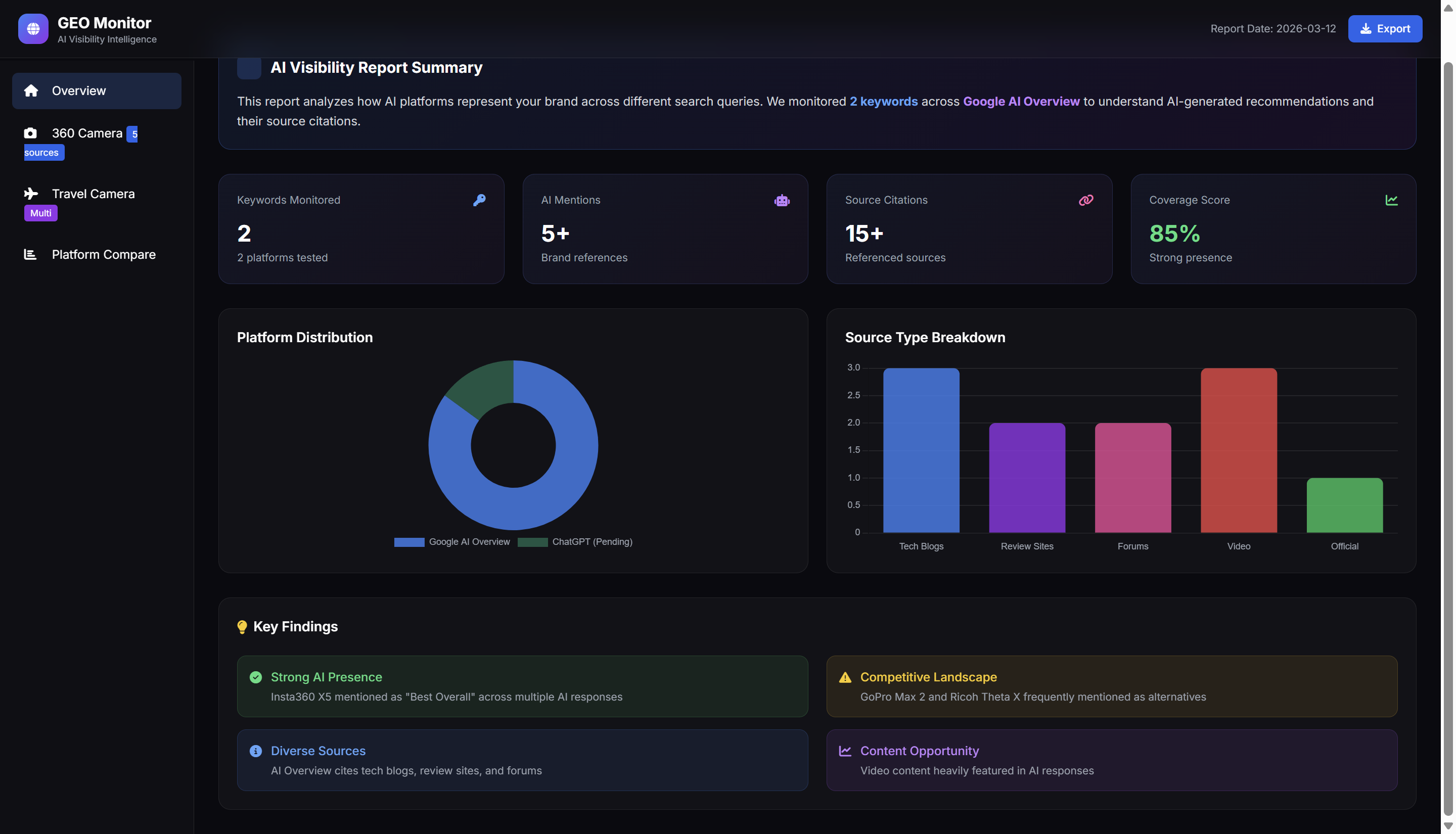Click the link icon in Source Citations card
Image resolution: width=1456 pixels, height=834 pixels.
1085,200
